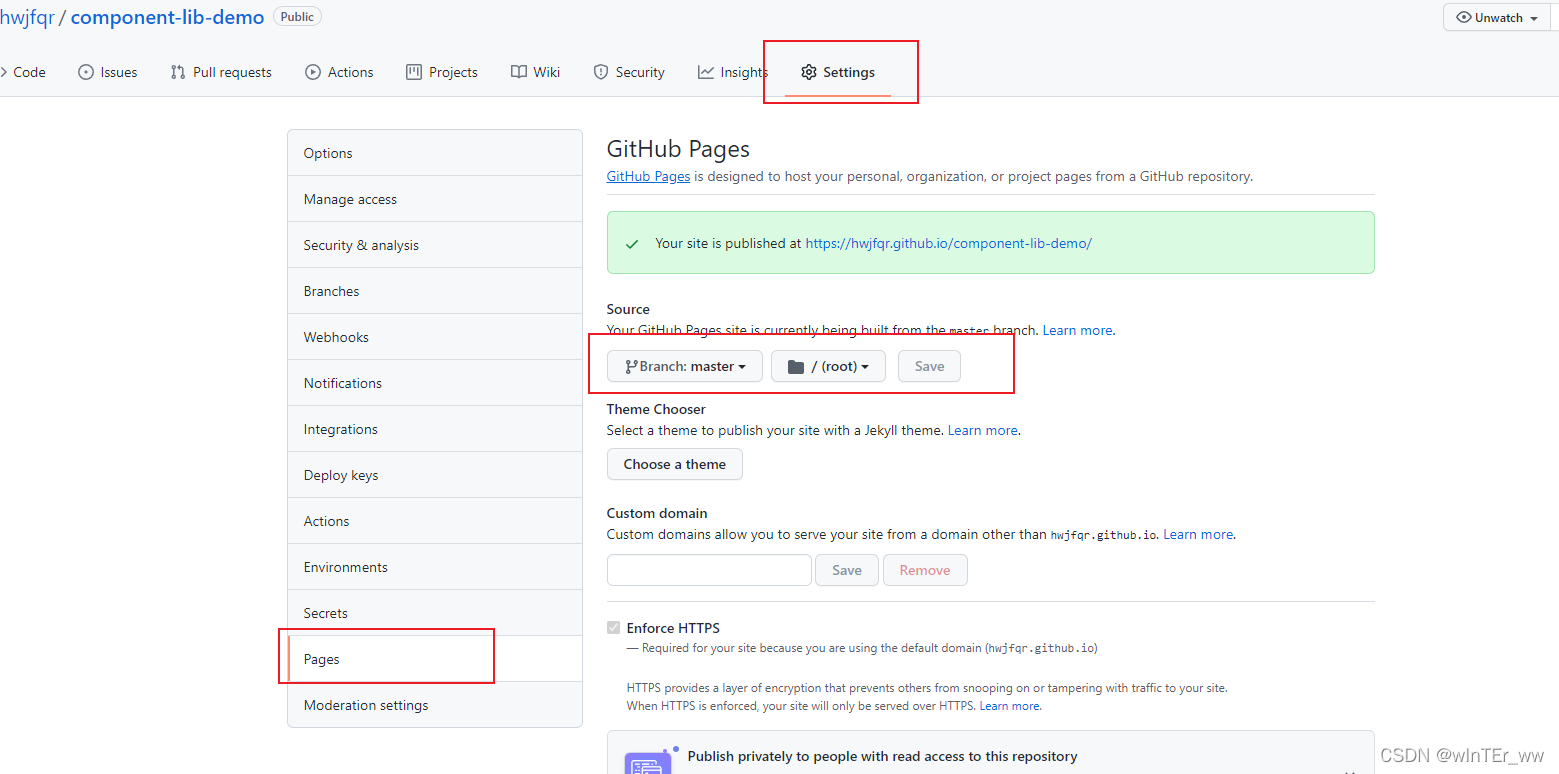The height and width of the screenshot is (774, 1559).
Task: Toggle the Enforce HTTPS checkbox
Action: (613, 628)
